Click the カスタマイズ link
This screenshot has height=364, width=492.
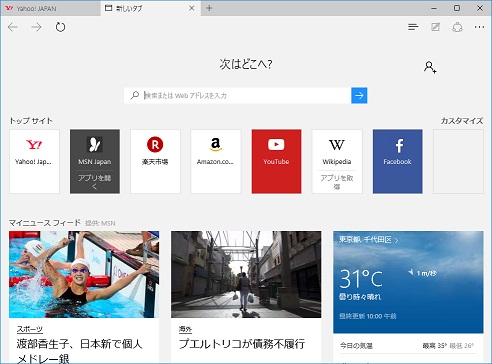pos(462,121)
